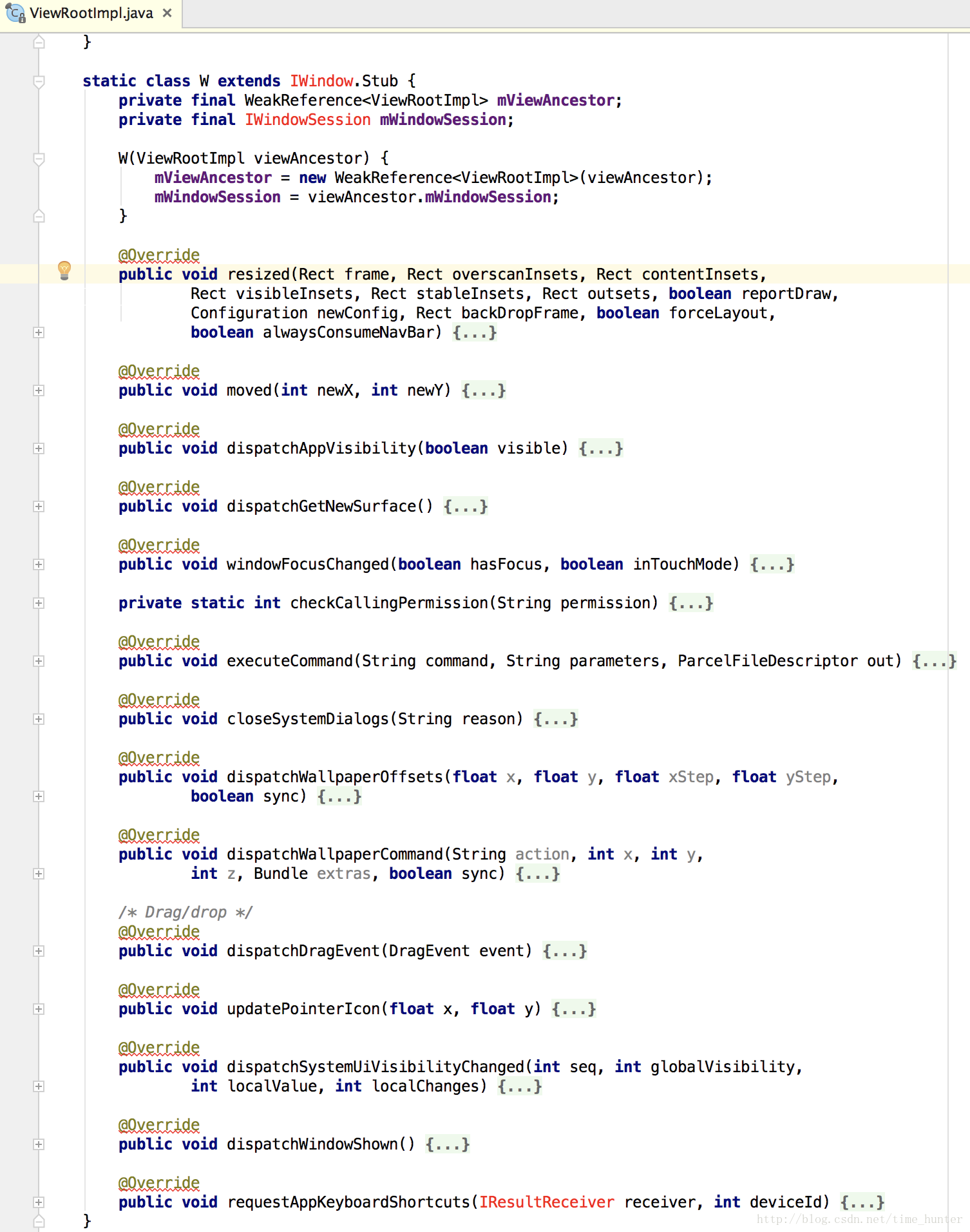This screenshot has width=970, height=1232.
Task: Click the /* Drag/drop */ comment
Action: [185, 912]
